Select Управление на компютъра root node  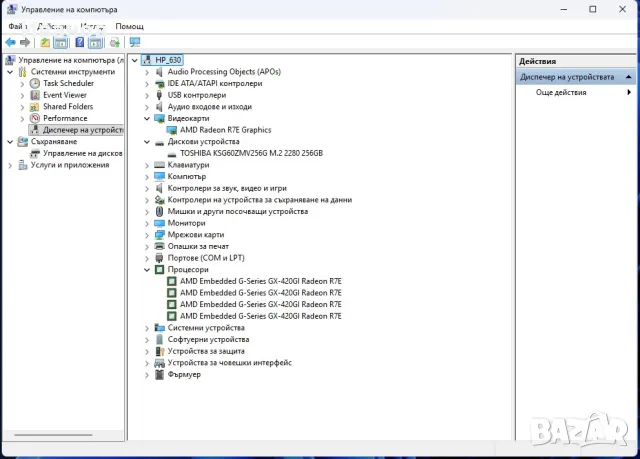point(71,60)
